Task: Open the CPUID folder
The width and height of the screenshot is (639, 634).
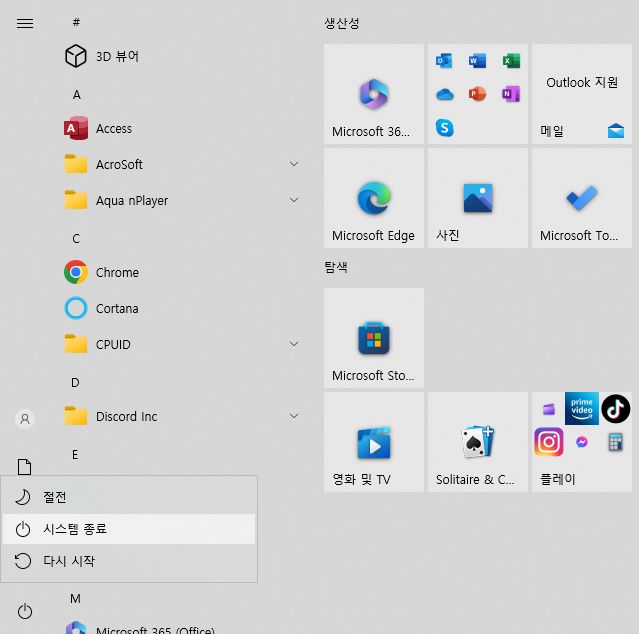Action: [x=182, y=344]
